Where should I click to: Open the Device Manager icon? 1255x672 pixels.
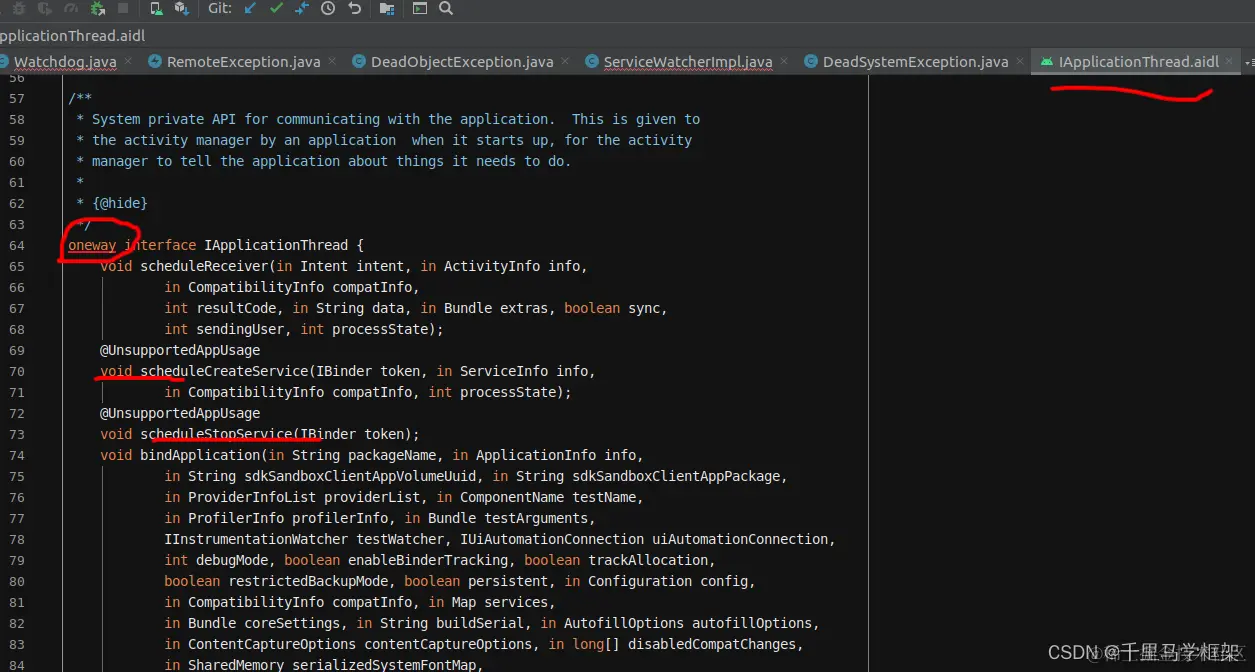(156, 8)
